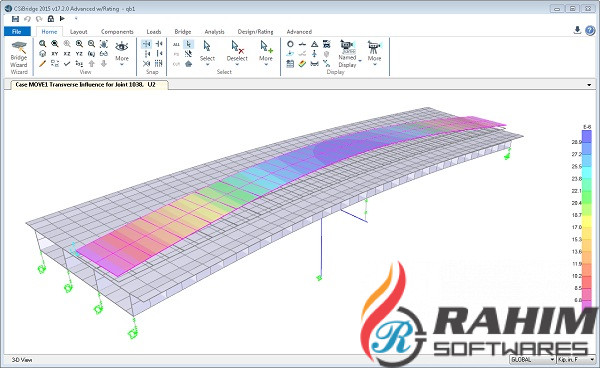Click the influence lines icon

tap(326, 64)
